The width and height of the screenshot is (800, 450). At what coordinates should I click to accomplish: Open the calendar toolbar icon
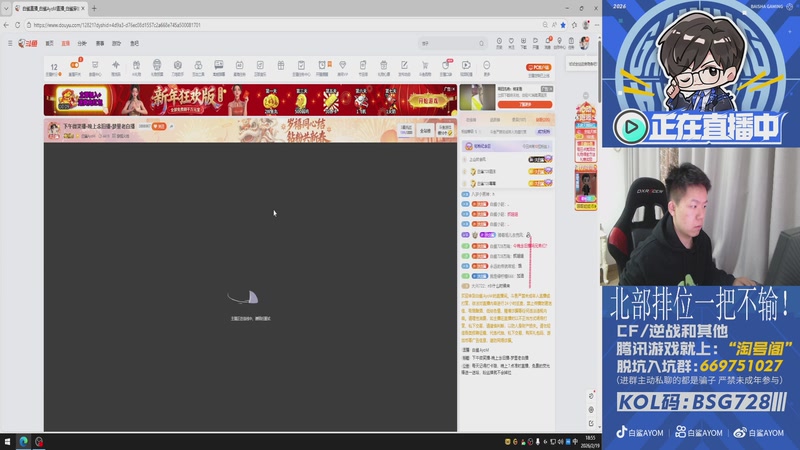tap(239, 66)
